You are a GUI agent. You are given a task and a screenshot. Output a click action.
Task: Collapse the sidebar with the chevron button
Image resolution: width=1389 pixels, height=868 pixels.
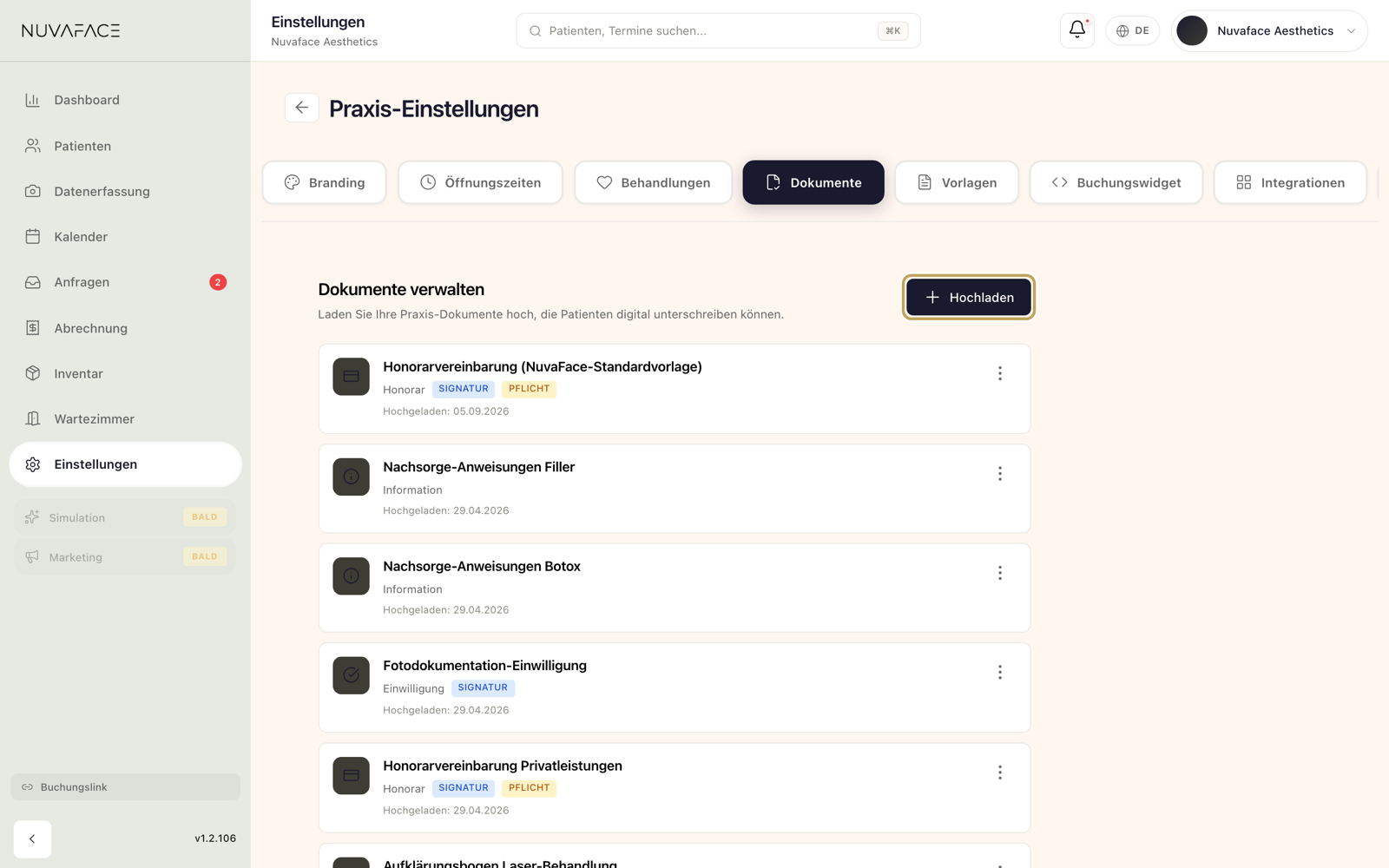pyautogui.click(x=32, y=838)
